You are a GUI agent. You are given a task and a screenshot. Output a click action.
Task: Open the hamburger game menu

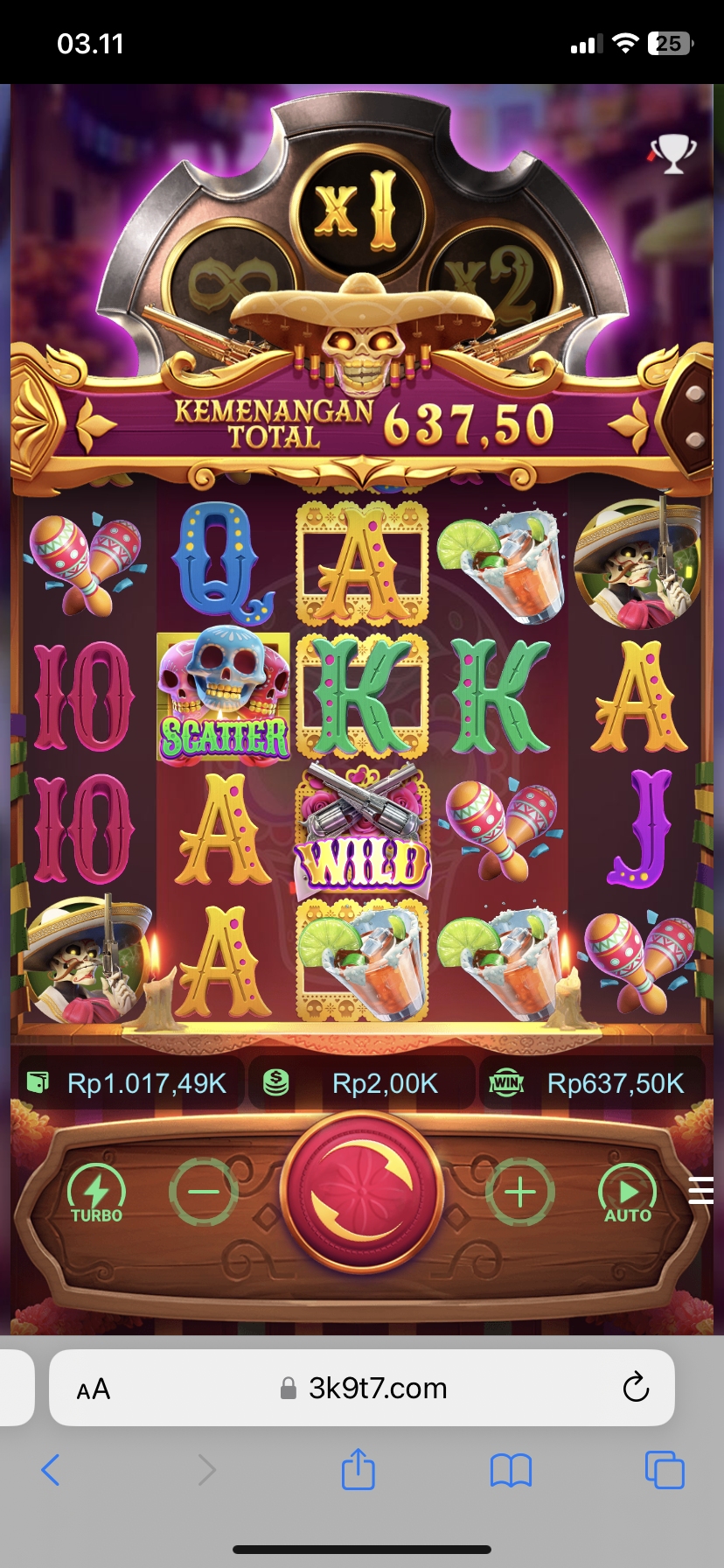point(701,1191)
